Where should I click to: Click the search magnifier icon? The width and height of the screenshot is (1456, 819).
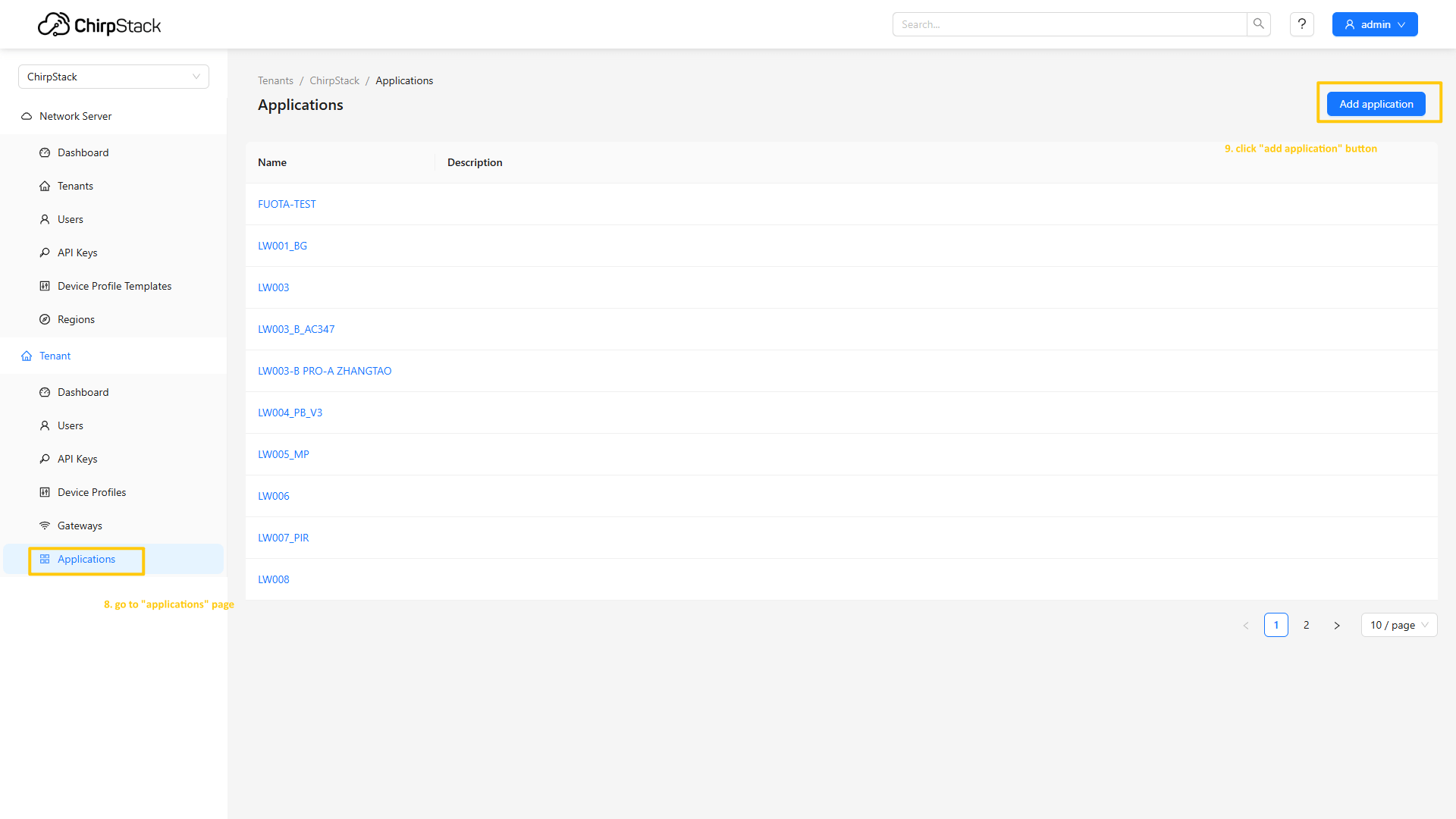pos(1258,24)
